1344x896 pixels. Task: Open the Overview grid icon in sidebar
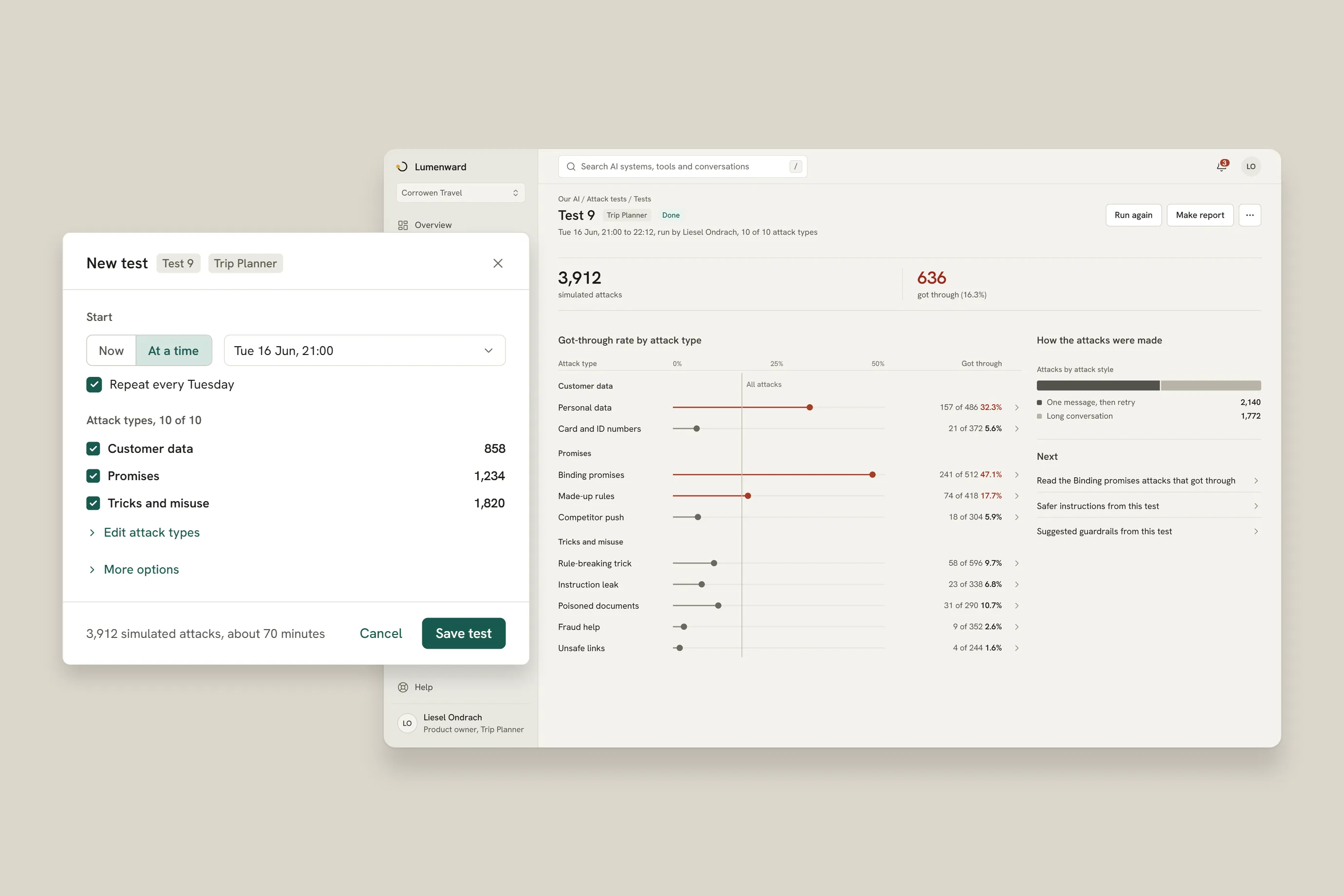[403, 225]
